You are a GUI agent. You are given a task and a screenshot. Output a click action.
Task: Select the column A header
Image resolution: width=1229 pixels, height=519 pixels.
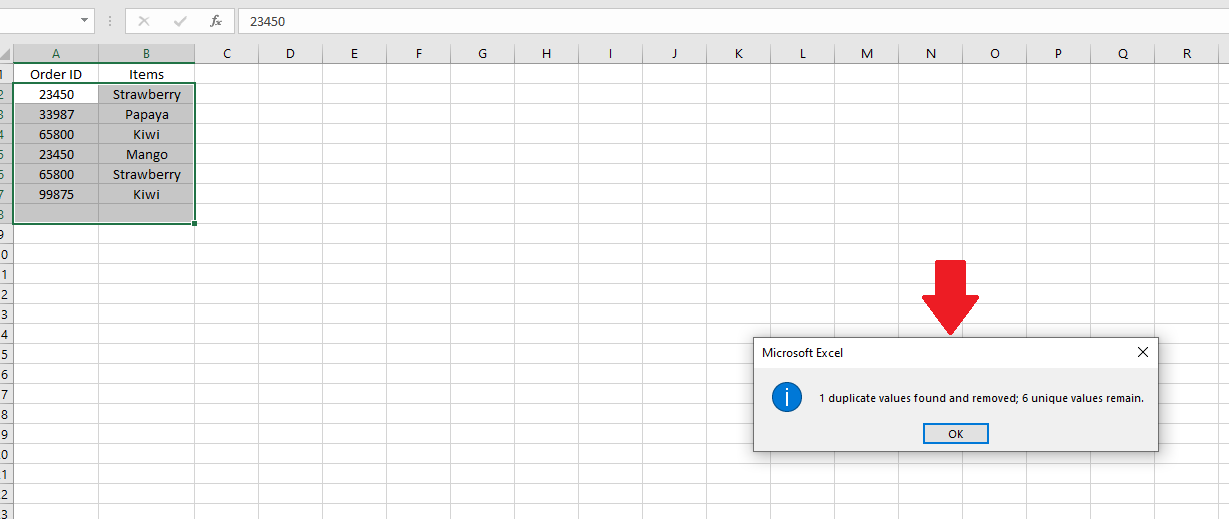(56, 54)
